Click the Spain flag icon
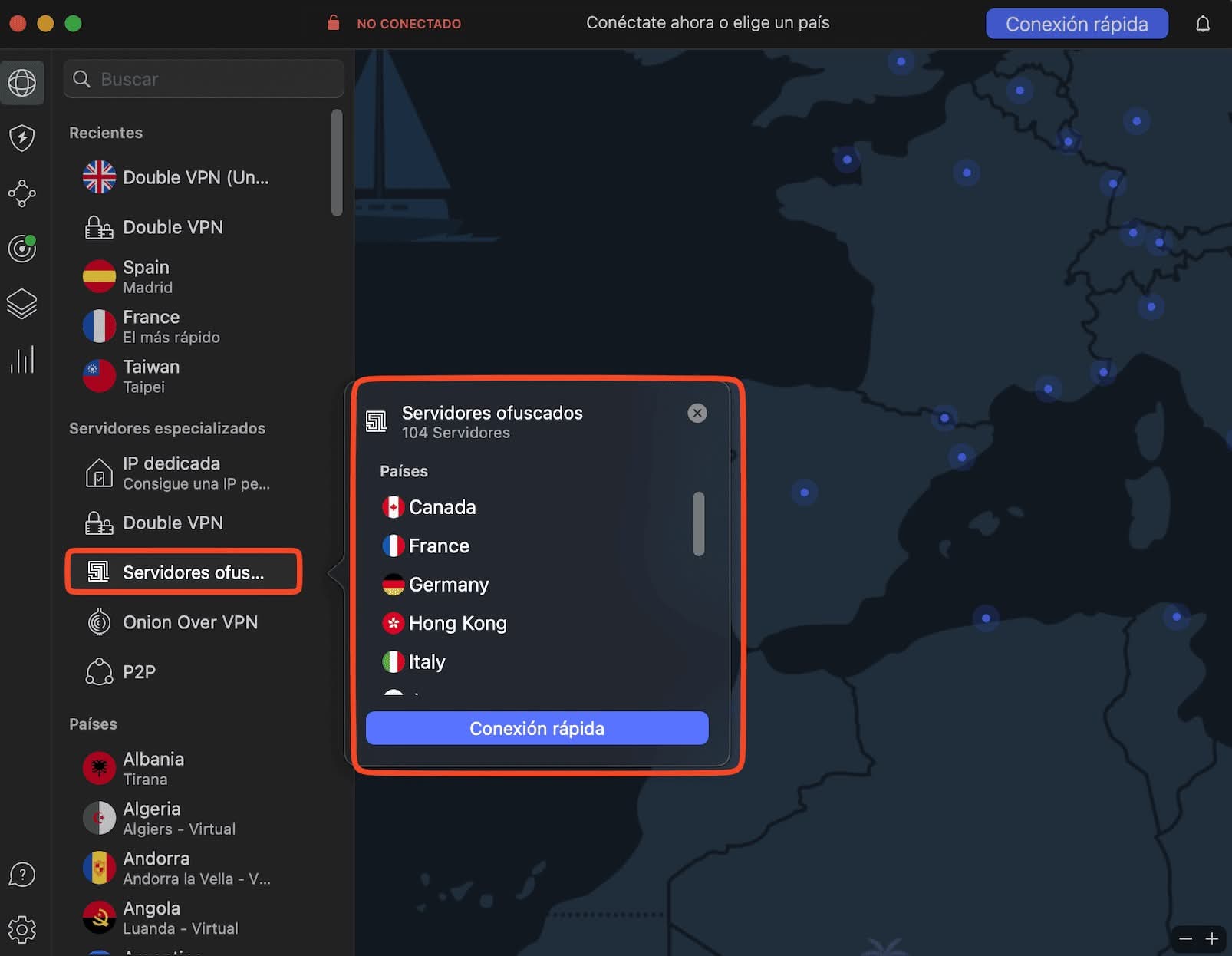1232x956 pixels. coord(100,276)
